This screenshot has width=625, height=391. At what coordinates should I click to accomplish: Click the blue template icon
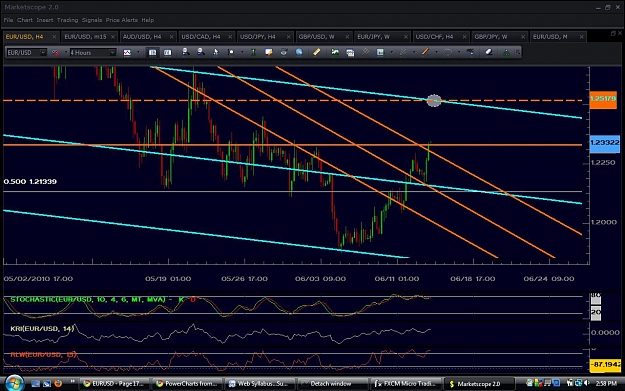pyautogui.click(x=380, y=52)
